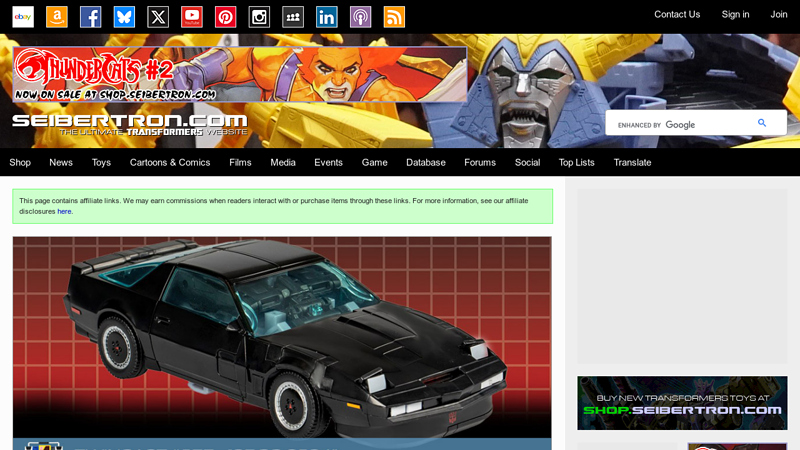Open the Bluesky butterfly icon

(124, 17)
